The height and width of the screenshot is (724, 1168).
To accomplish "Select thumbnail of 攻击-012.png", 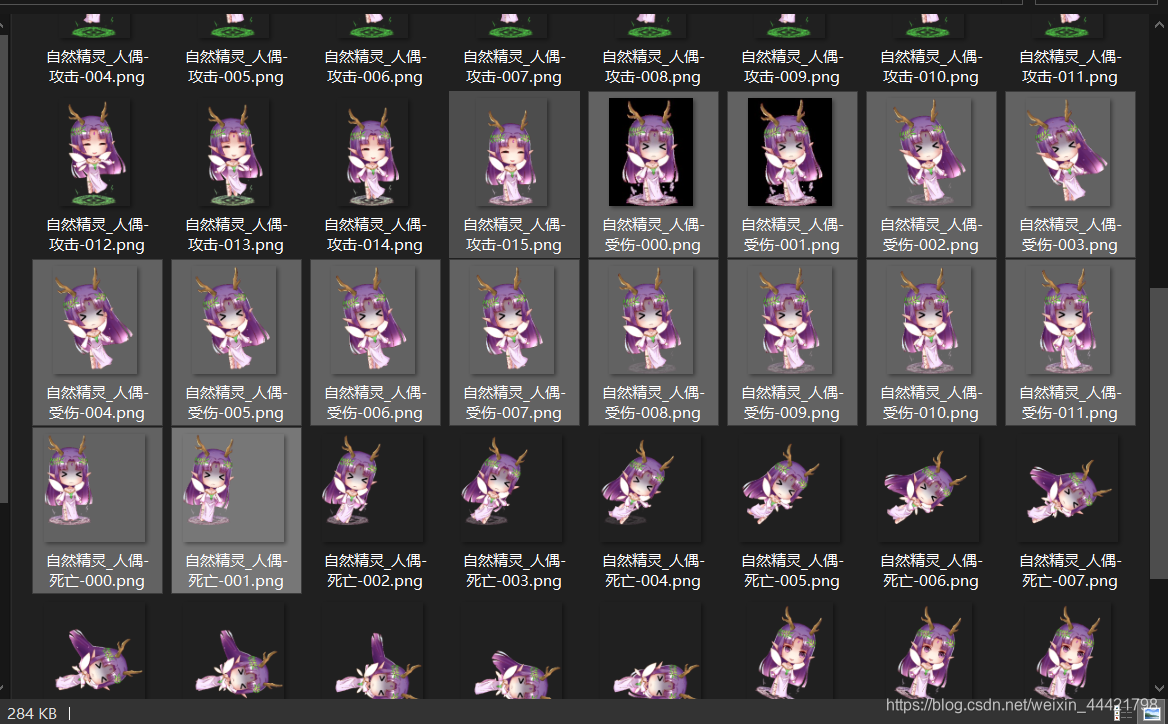I will tap(95, 153).
